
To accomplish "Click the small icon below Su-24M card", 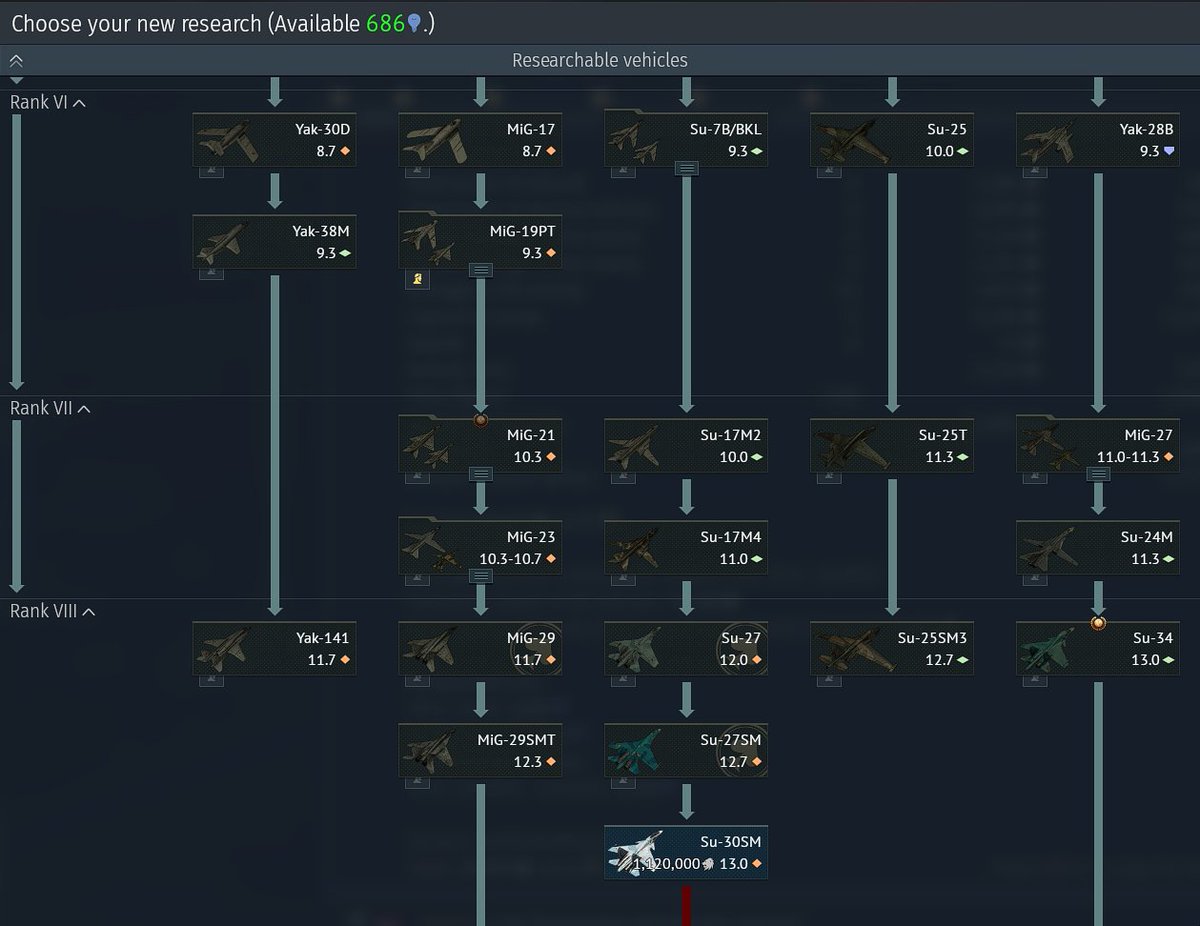I will 1036,579.
